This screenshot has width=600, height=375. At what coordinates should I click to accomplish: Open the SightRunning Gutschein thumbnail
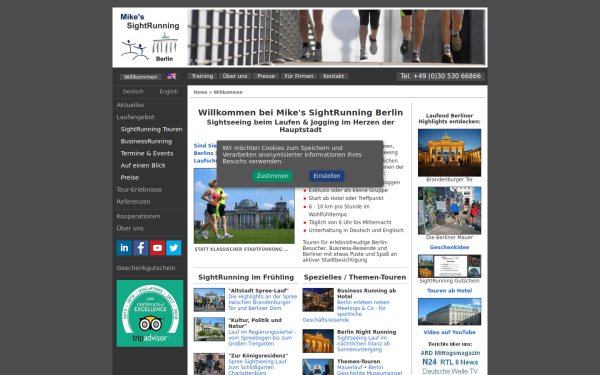tap(449, 266)
